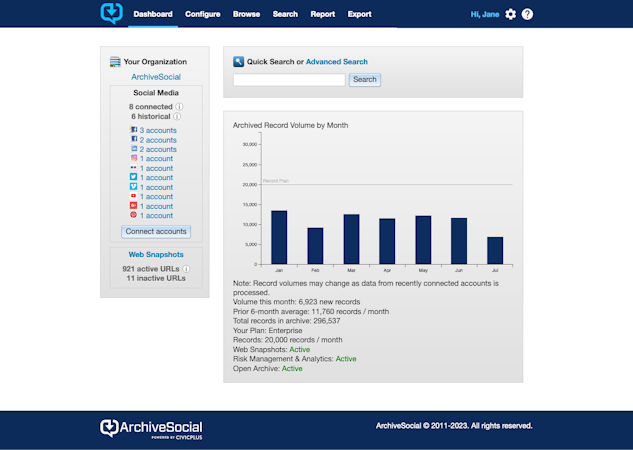
Task: Click the Record Plan line label
Action: click(x=276, y=181)
